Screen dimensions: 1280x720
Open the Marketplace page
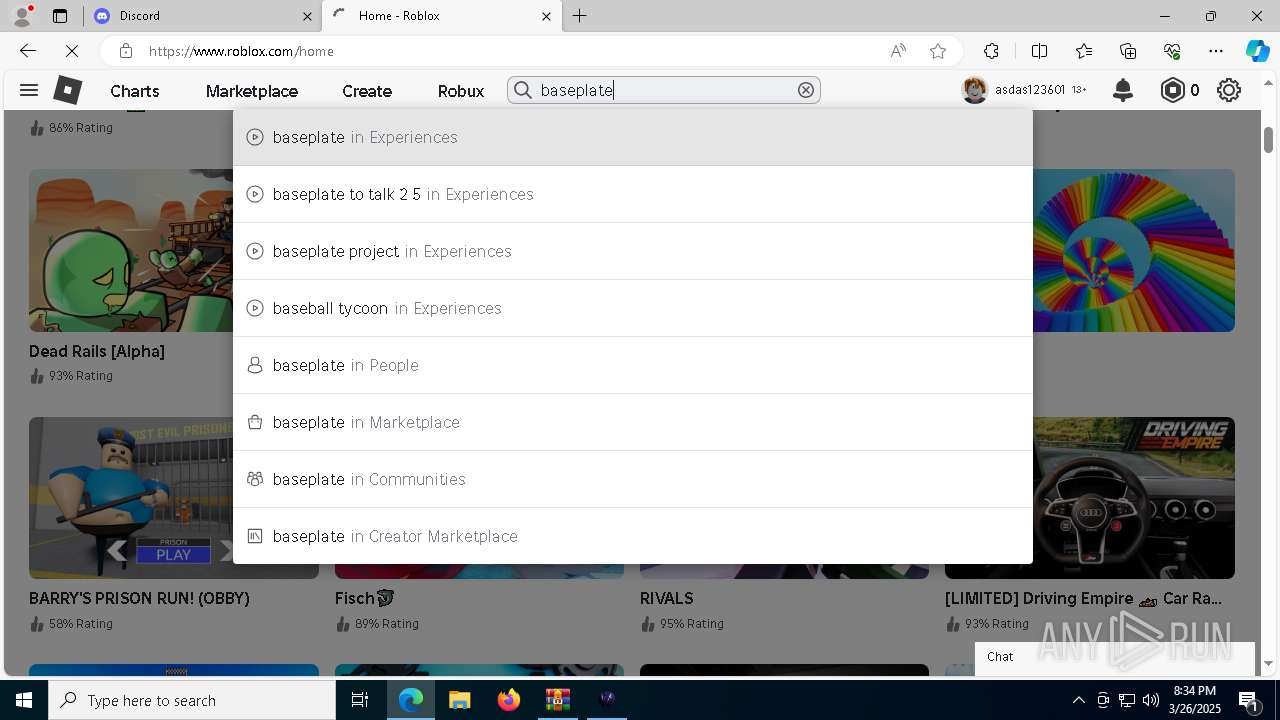252,91
